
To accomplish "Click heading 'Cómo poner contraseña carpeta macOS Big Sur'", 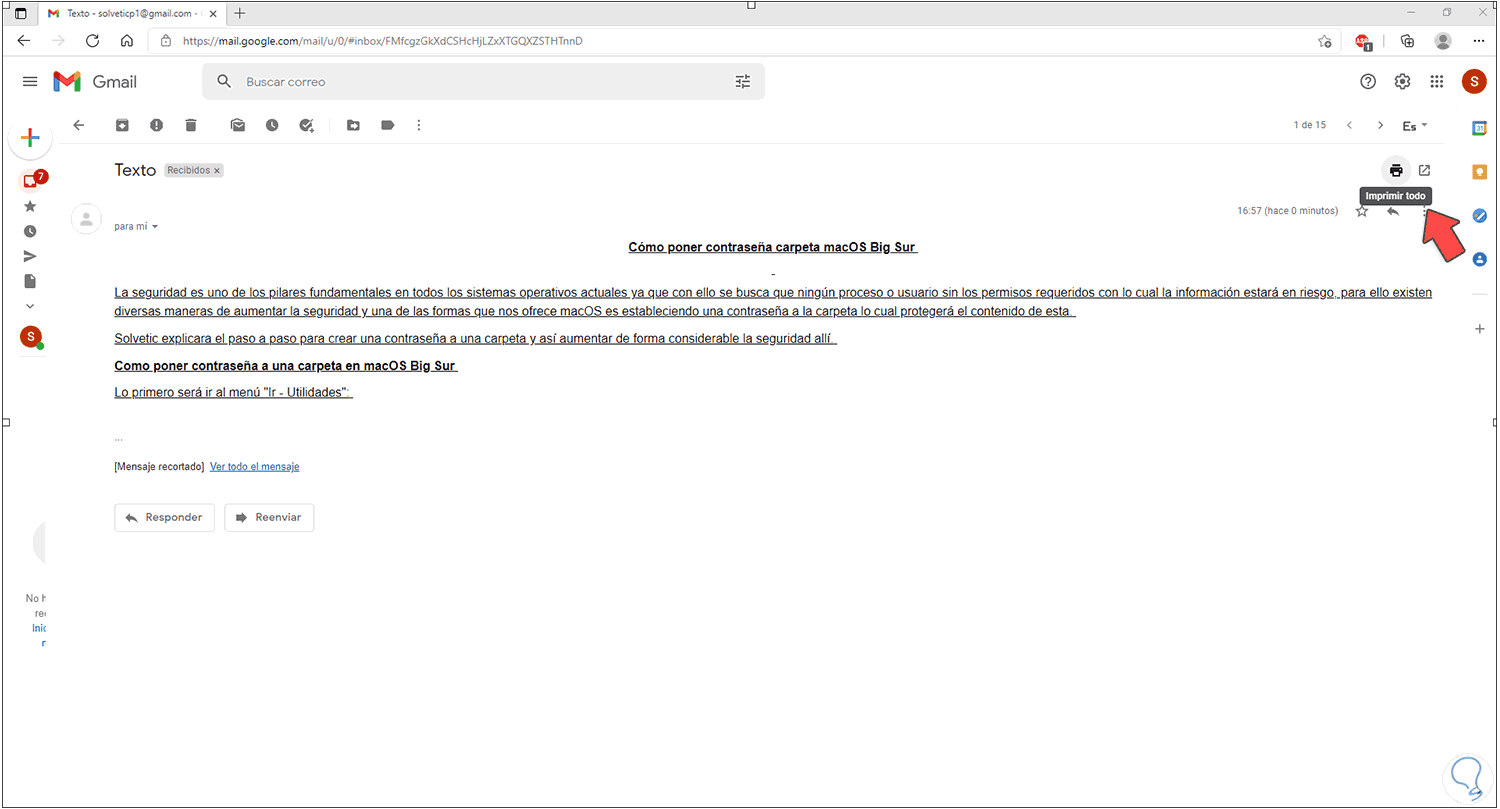I will pyautogui.click(x=773, y=247).
